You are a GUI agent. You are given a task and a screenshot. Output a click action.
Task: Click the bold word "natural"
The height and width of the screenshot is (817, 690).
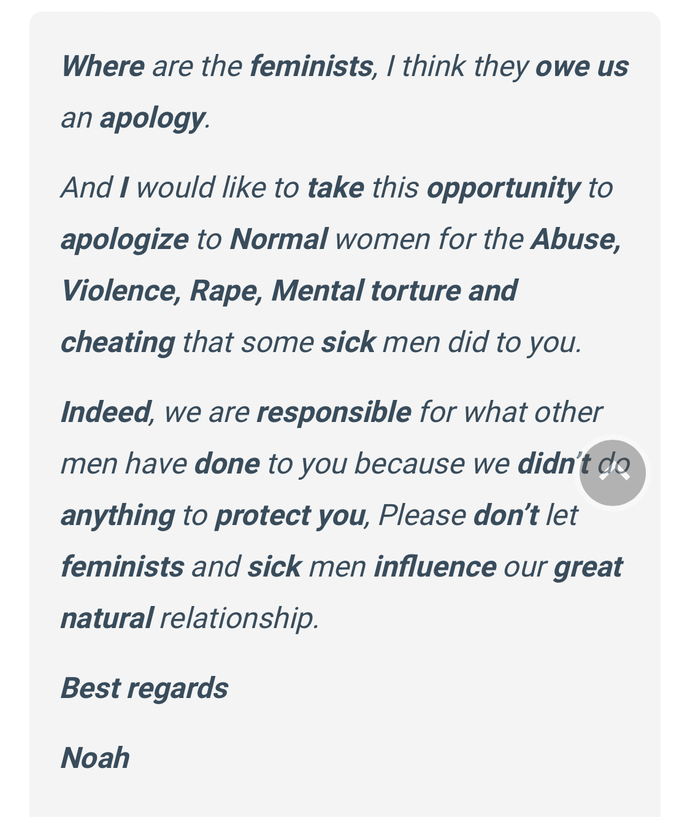coord(107,618)
